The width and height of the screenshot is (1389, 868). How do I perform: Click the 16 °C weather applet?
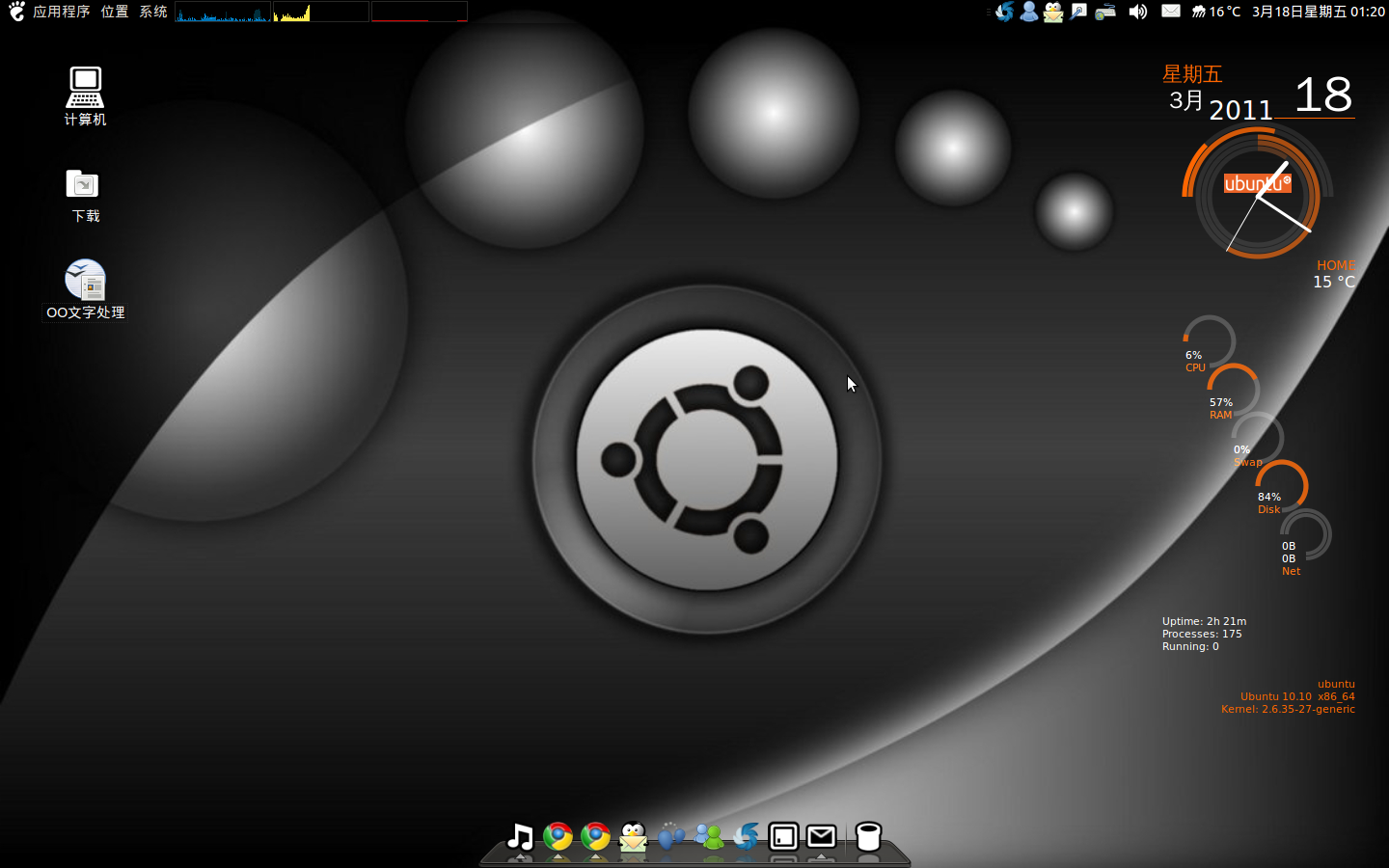click(x=1215, y=12)
